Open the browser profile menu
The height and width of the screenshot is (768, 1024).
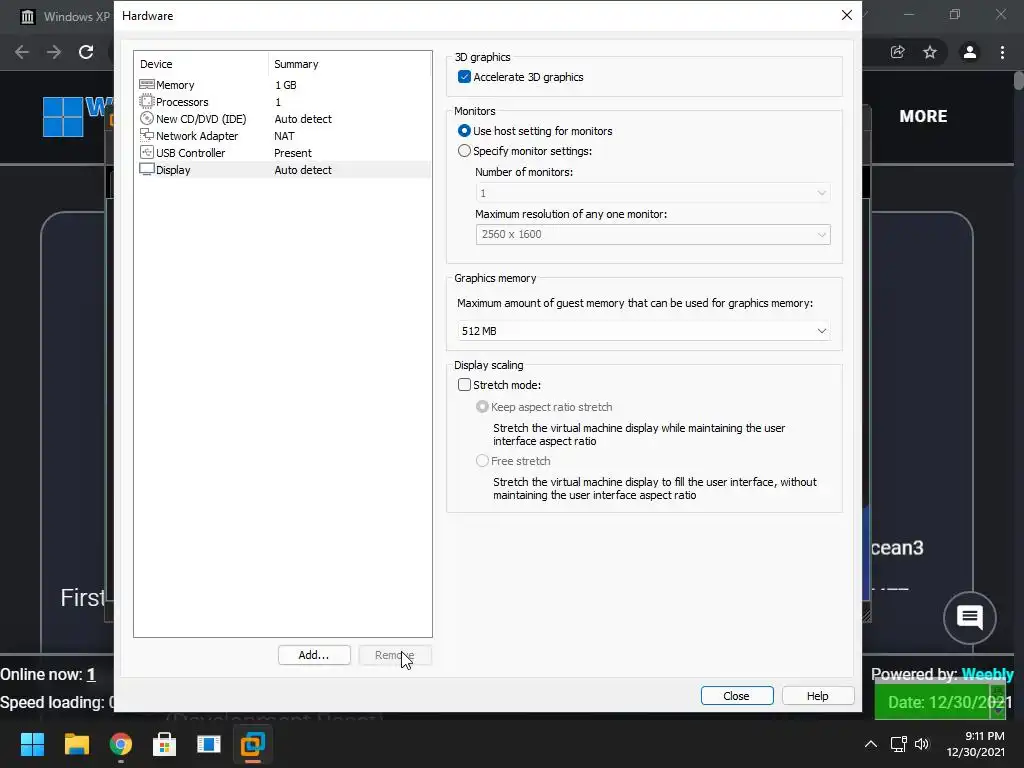[970, 52]
